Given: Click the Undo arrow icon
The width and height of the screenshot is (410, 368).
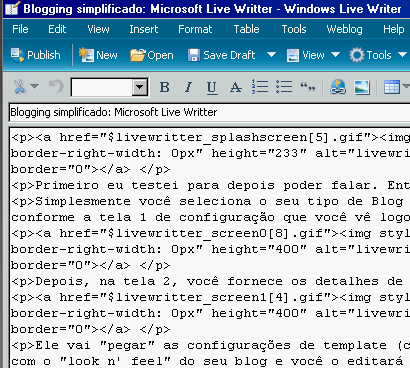Looking at the screenshot, I should coord(56,87).
